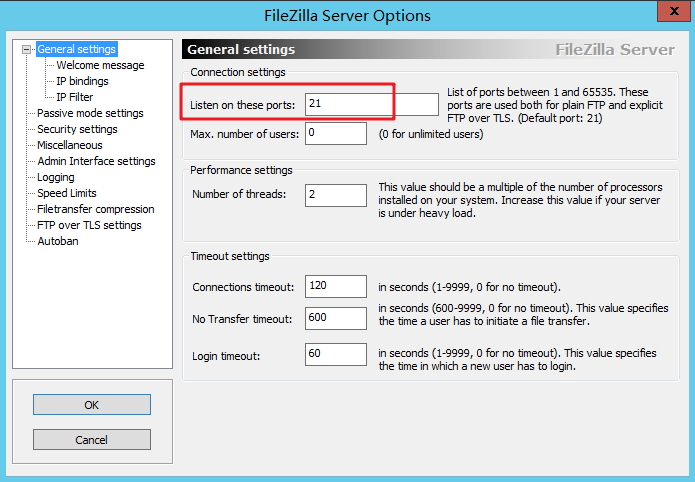Click the Cancel button
The height and width of the screenshot is (482, 695).
point(91,440)
